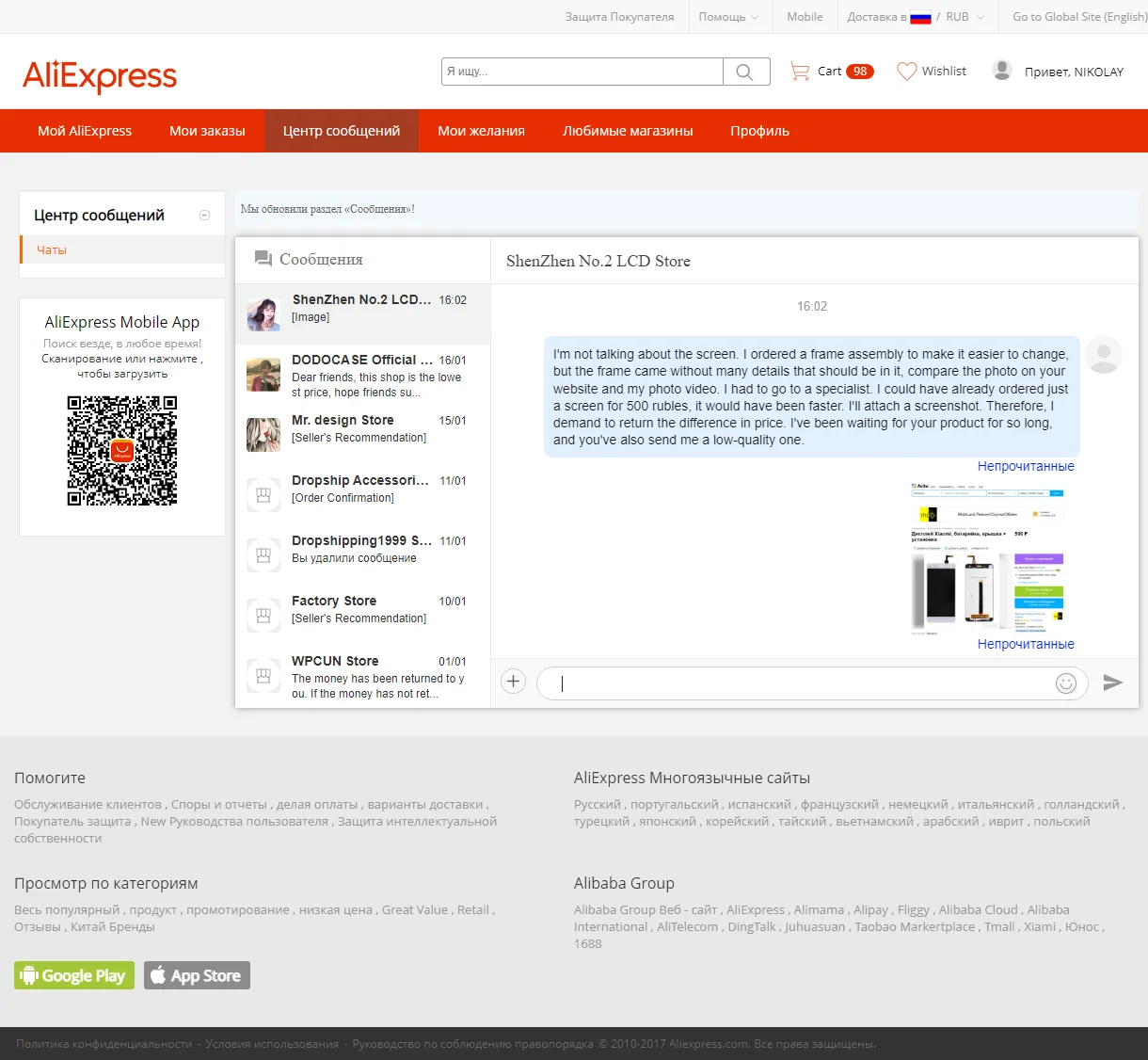Open the emoji picker smiley
This screenshot has width=1148, height=1060.
pos(1066,683)
